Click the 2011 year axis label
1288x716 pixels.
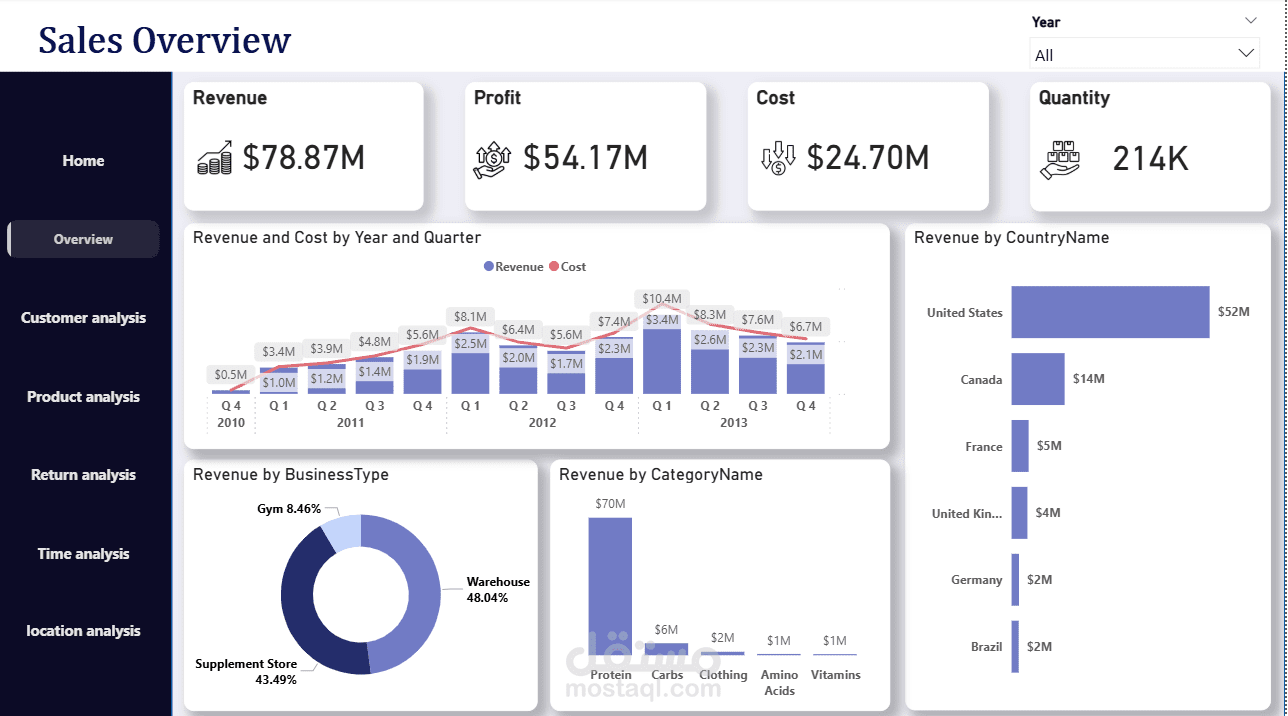350,423
